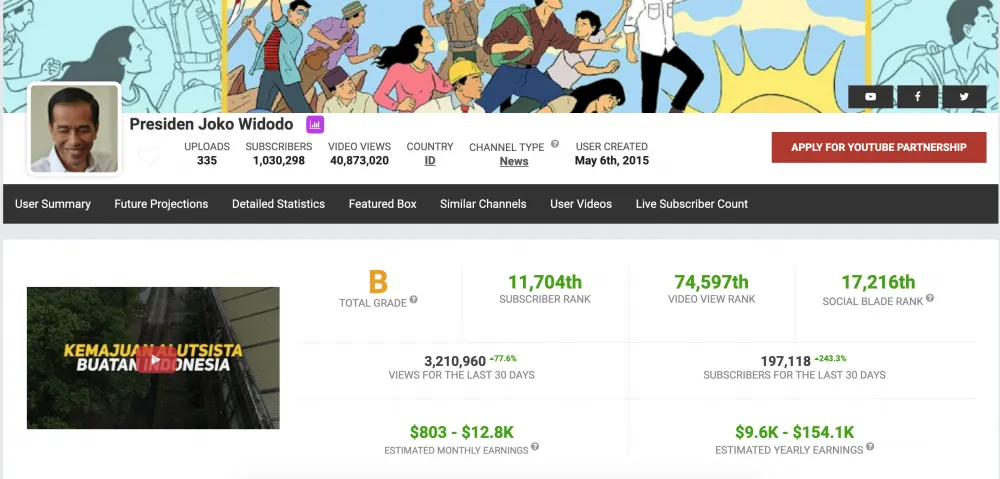This screenshot has height=479, width=1000.
Task: Click the help icon by Estimated Yearly Earnings
Action: pyautogui.click(x=870, y=447)
